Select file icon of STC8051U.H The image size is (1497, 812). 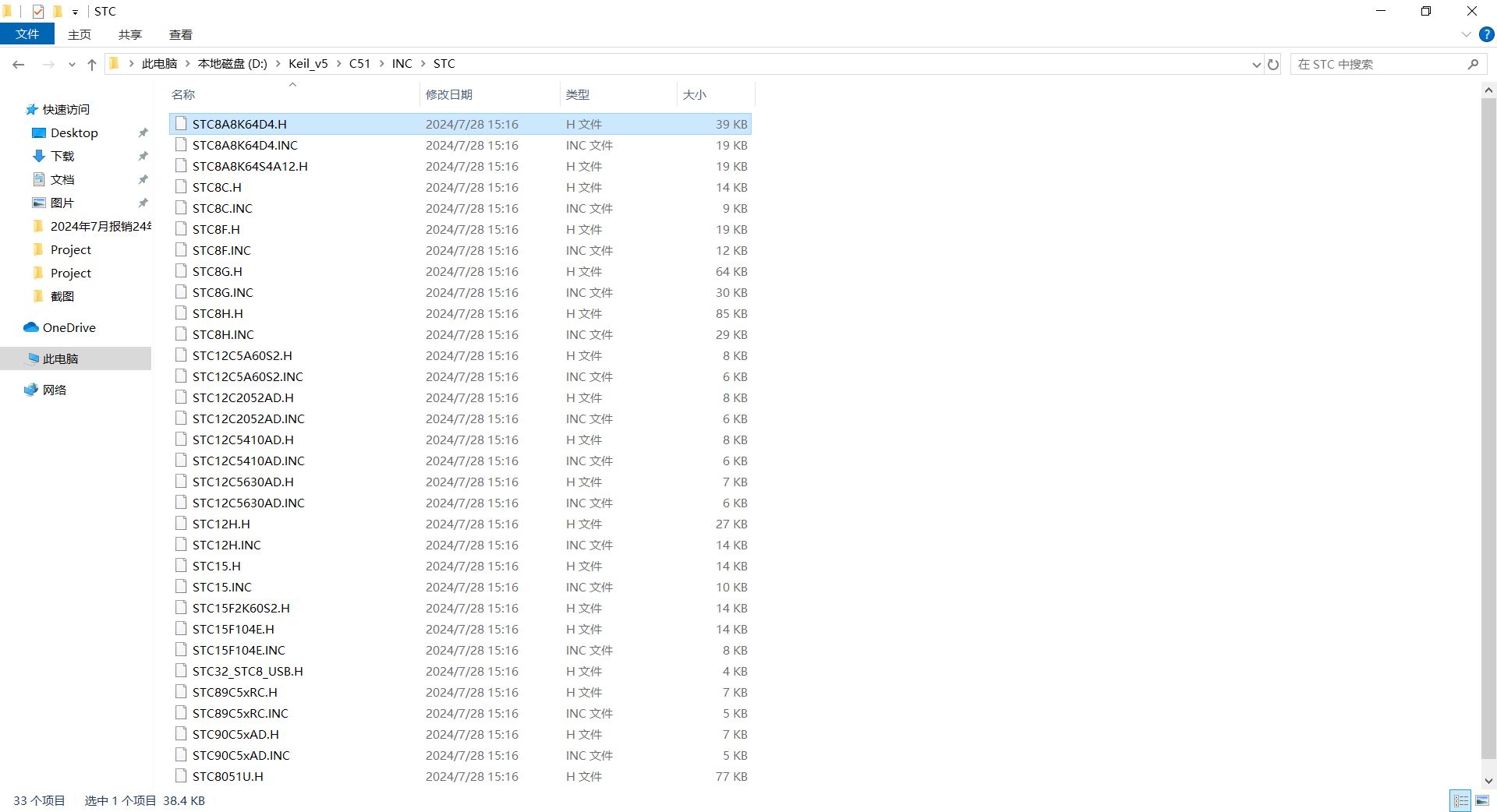[182, 776]
